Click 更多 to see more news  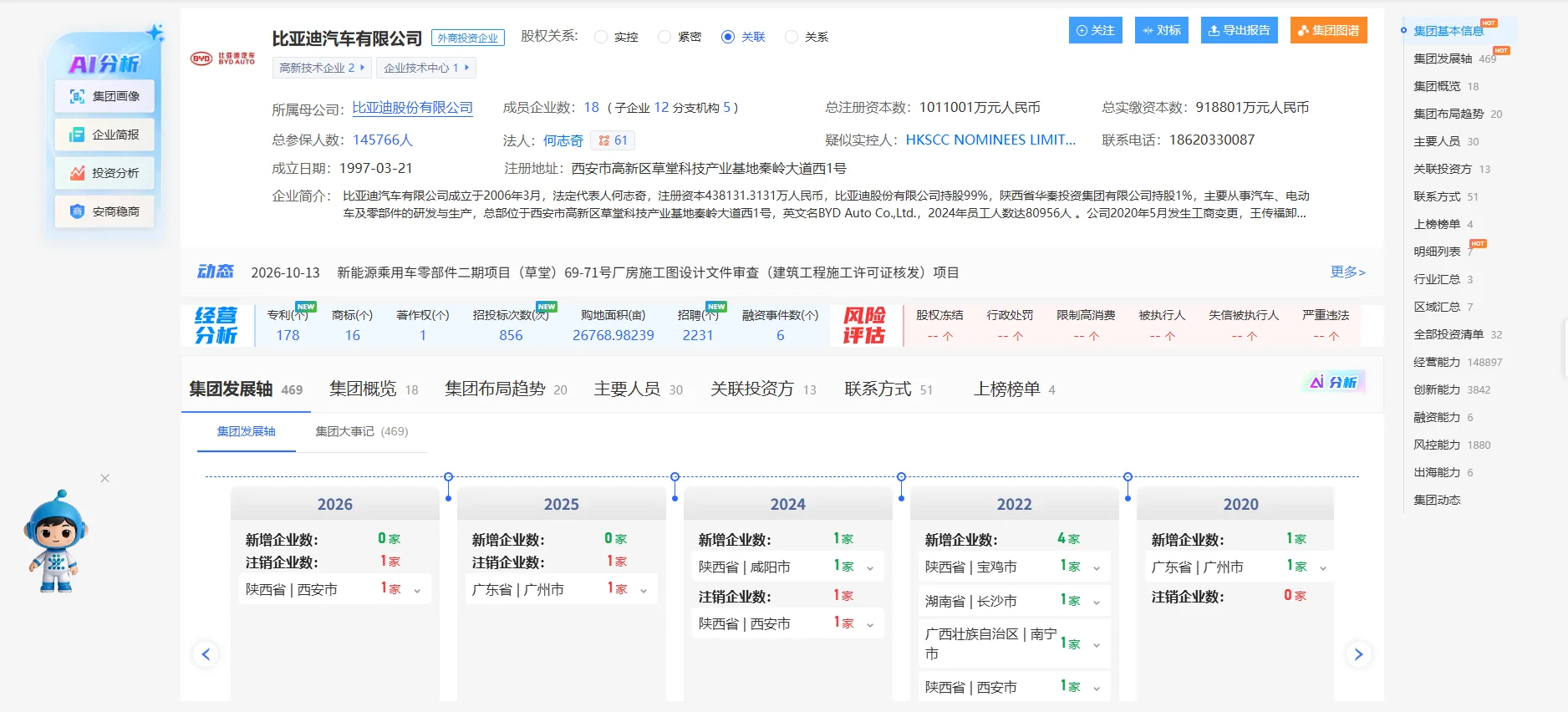[1347, 272]
